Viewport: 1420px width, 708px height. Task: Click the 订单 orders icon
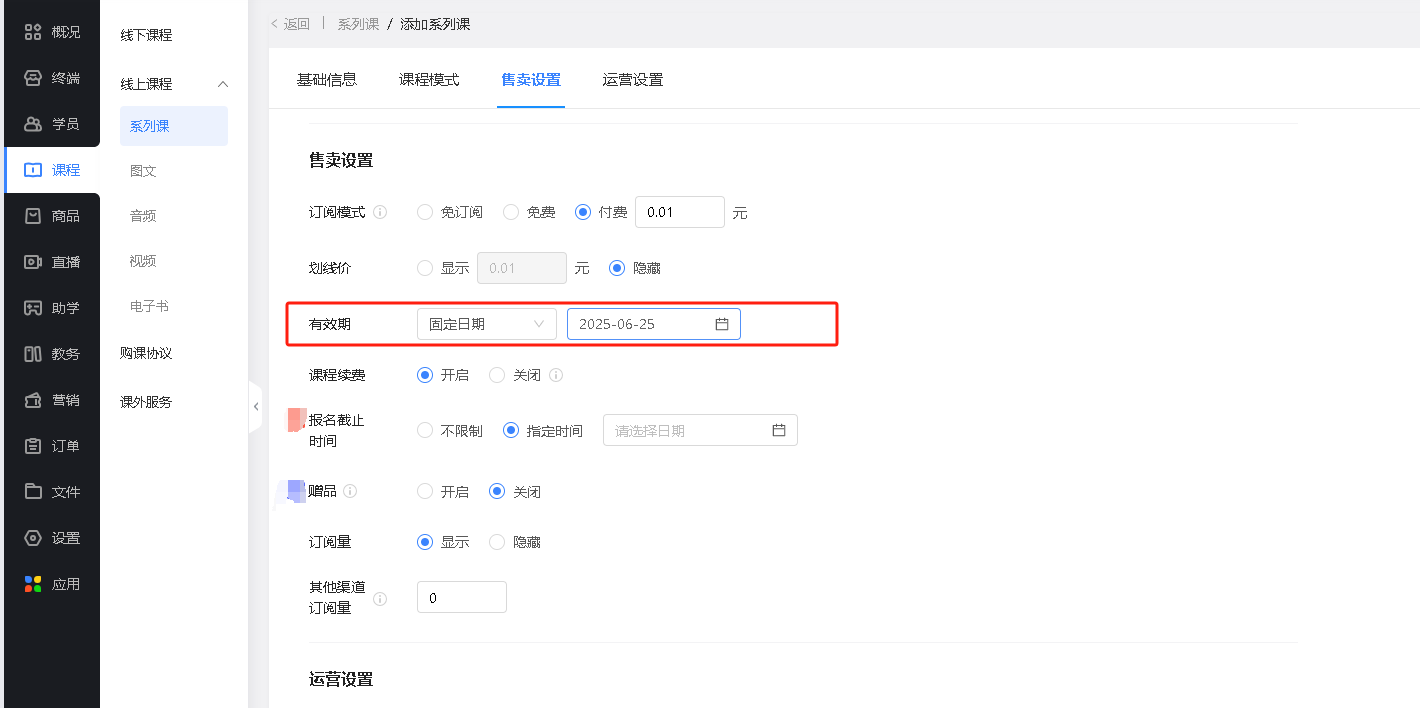33,446
